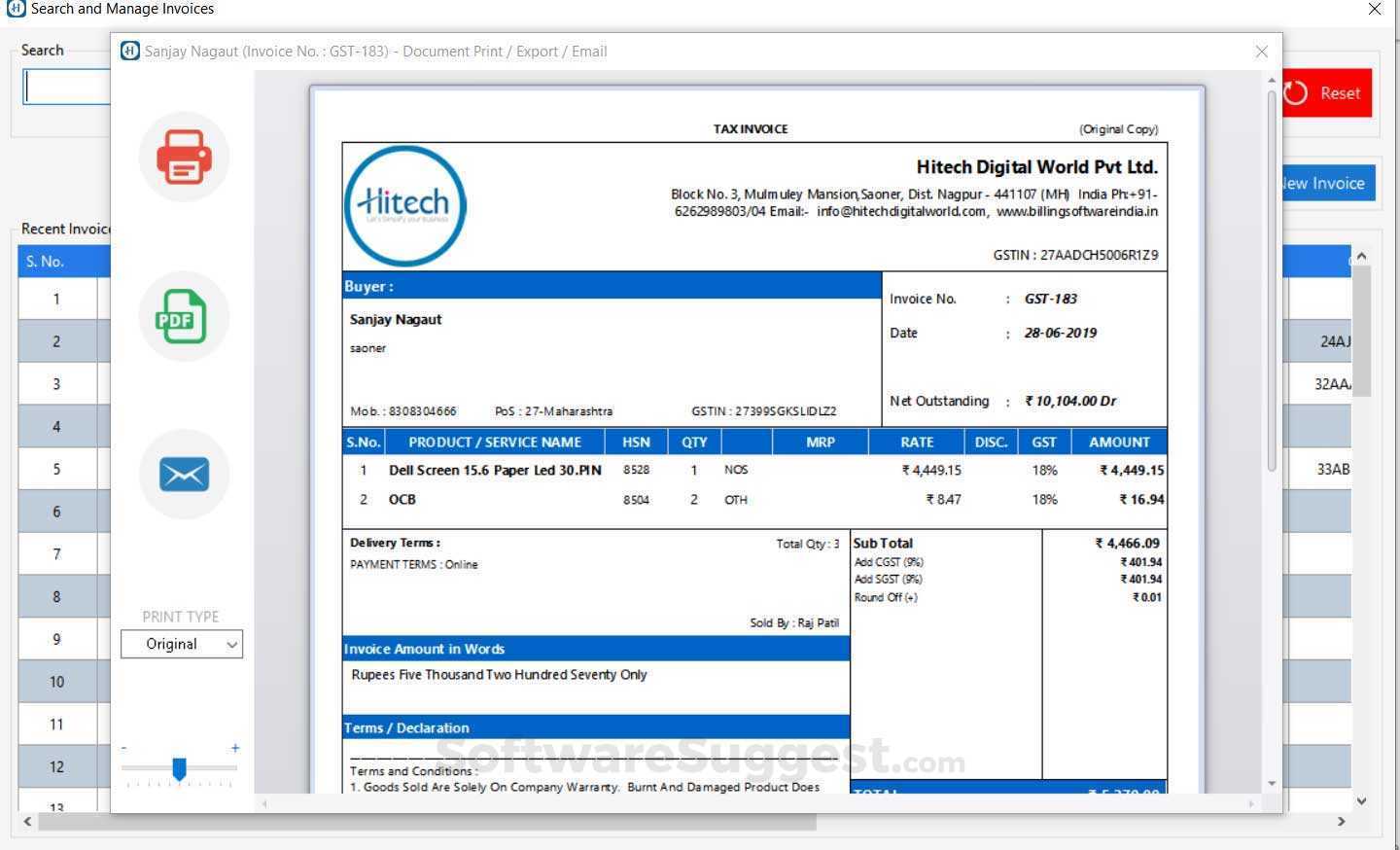Click the Search input field in the Invoices window
This screenshot has height=850, width=1400.
tap(67, 87)
